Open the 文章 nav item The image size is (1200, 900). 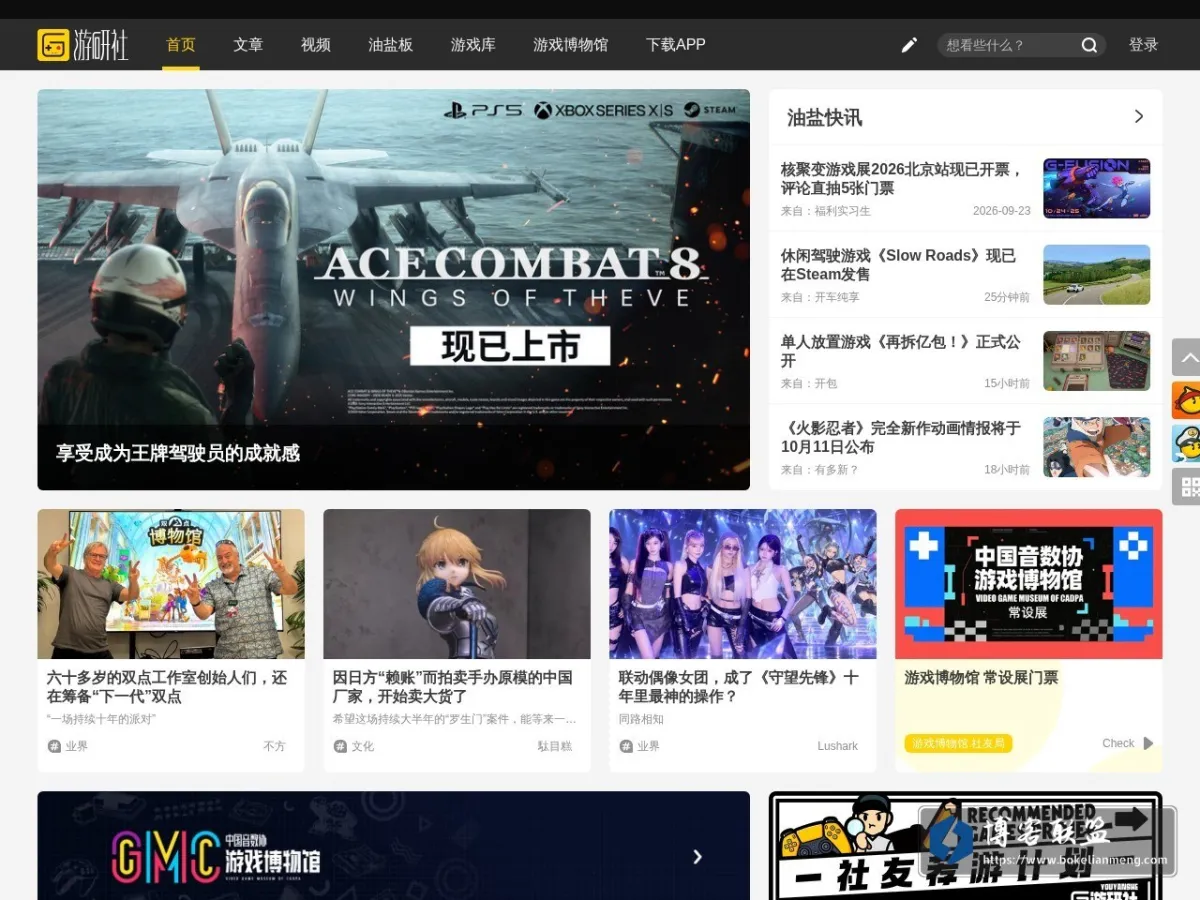[248, 45]
